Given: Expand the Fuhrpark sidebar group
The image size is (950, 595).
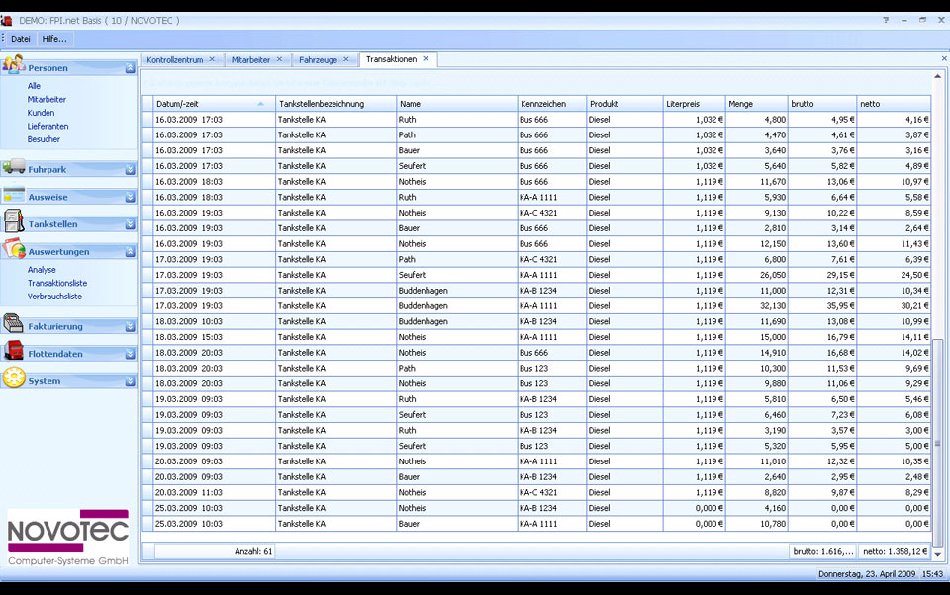Looking at the screenshot, I should (x=130, y=170).
